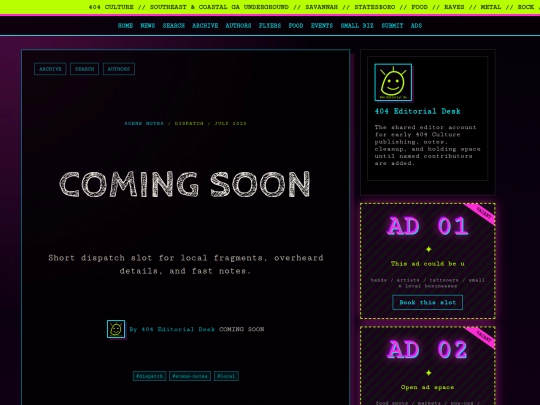Visit the Food section link
The image size is (540, 405).
tap(296, 26)
